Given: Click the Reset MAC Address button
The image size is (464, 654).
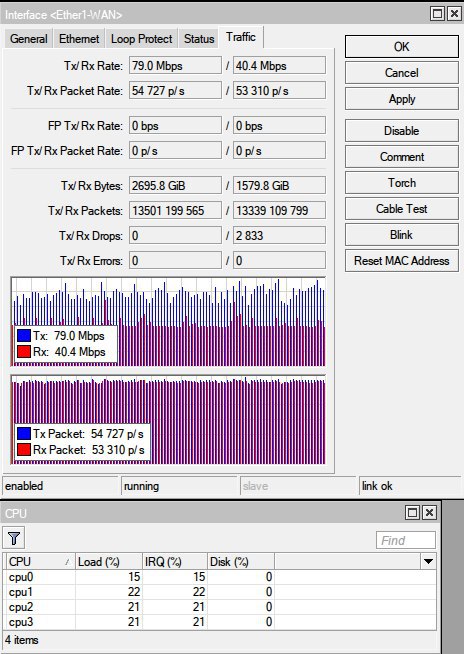Looking at the screenshot, I should (401, 261).
